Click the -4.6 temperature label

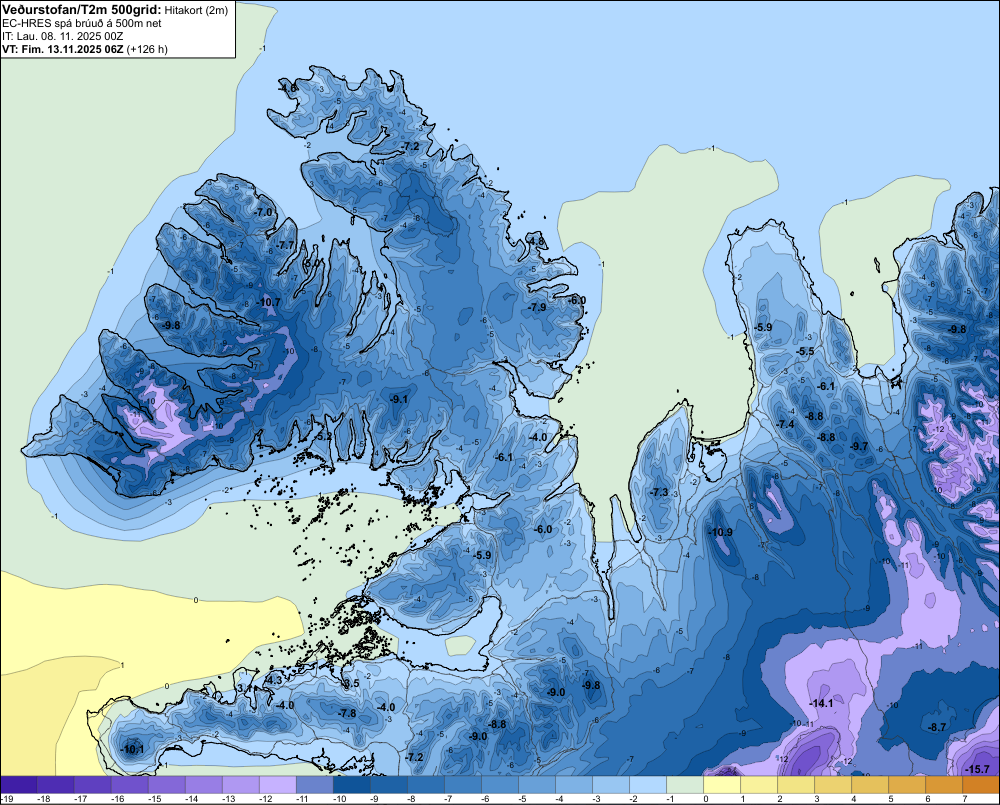tap(289, 88)
